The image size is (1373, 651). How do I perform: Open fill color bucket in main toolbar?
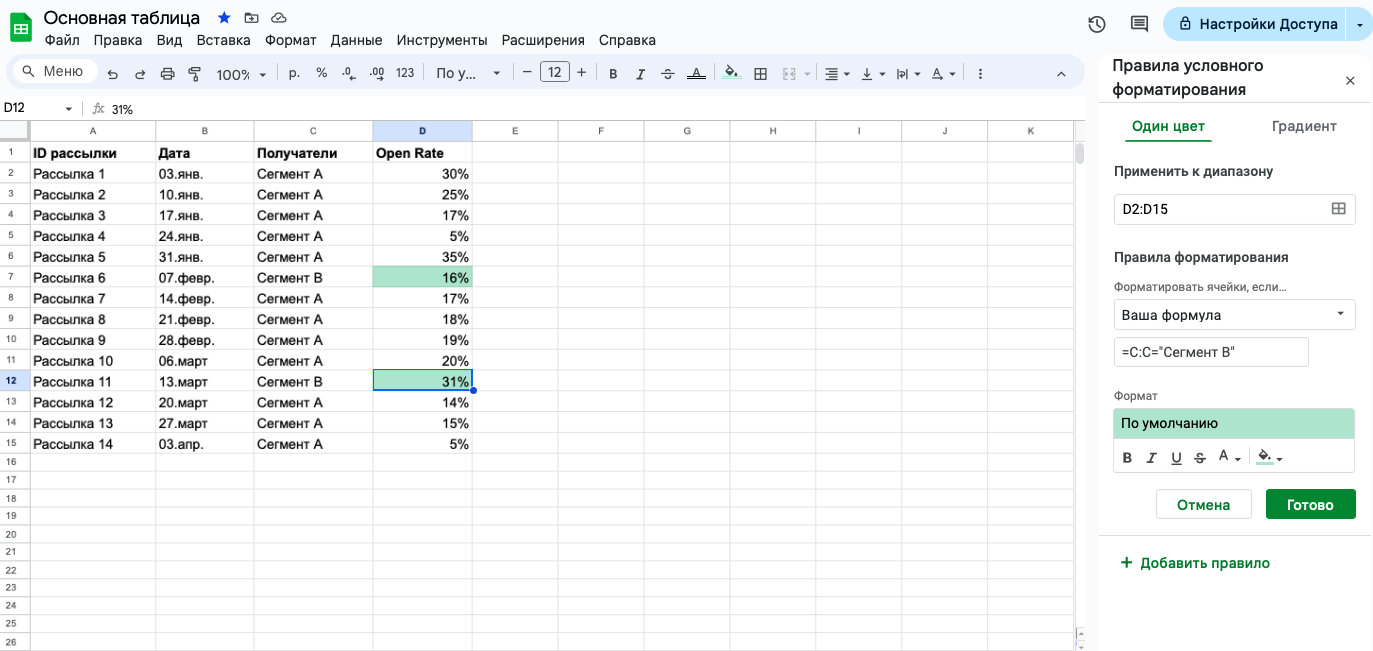point(732,73)
